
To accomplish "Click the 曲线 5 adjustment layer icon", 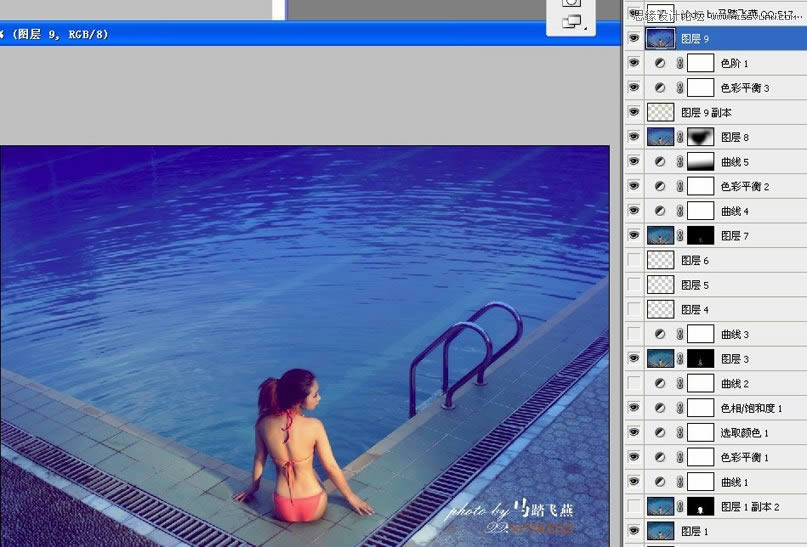I will click(x=660, y=161).
